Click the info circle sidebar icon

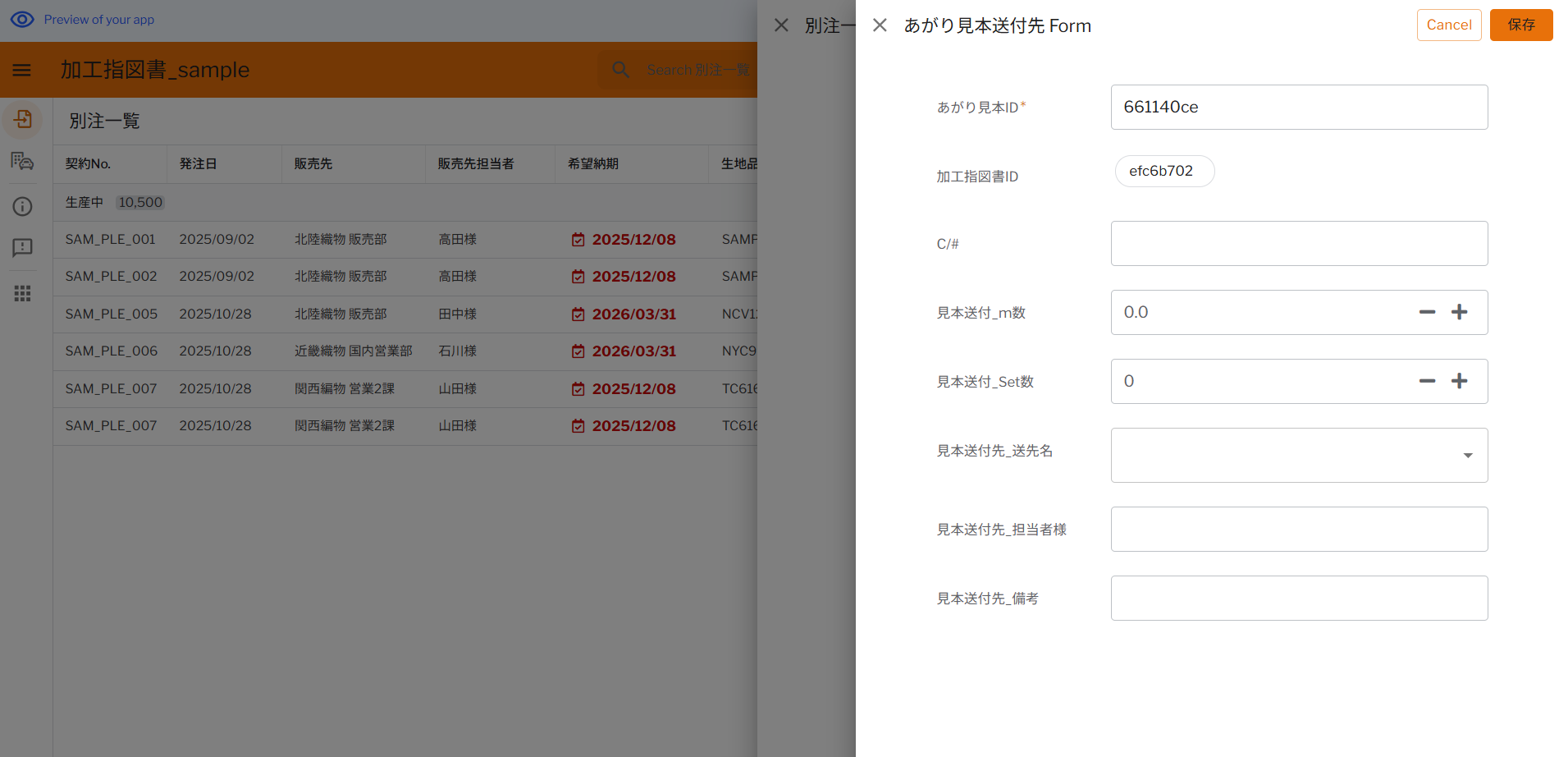[23, 207]
